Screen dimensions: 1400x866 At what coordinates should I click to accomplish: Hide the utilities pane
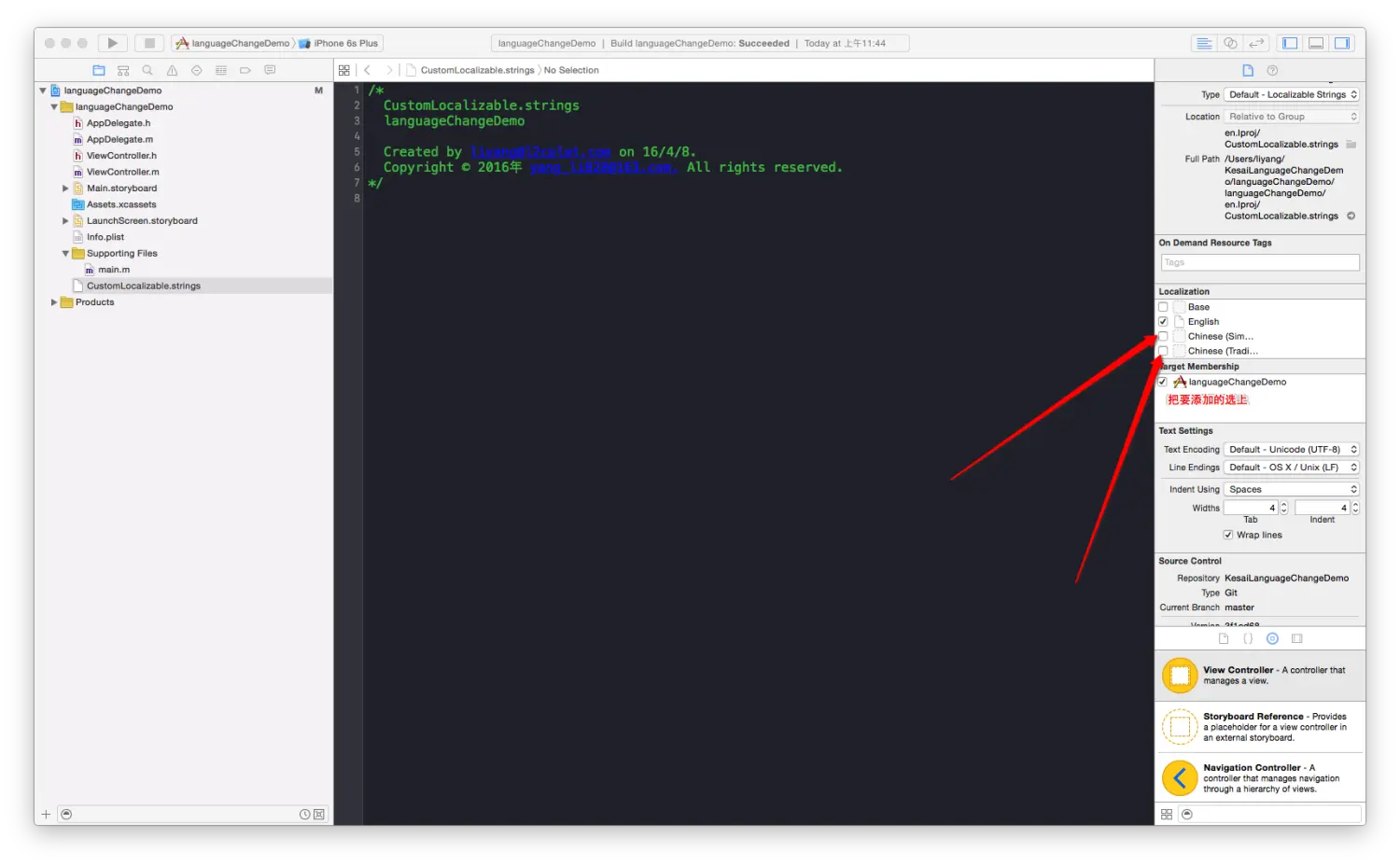pos(1342,43)
